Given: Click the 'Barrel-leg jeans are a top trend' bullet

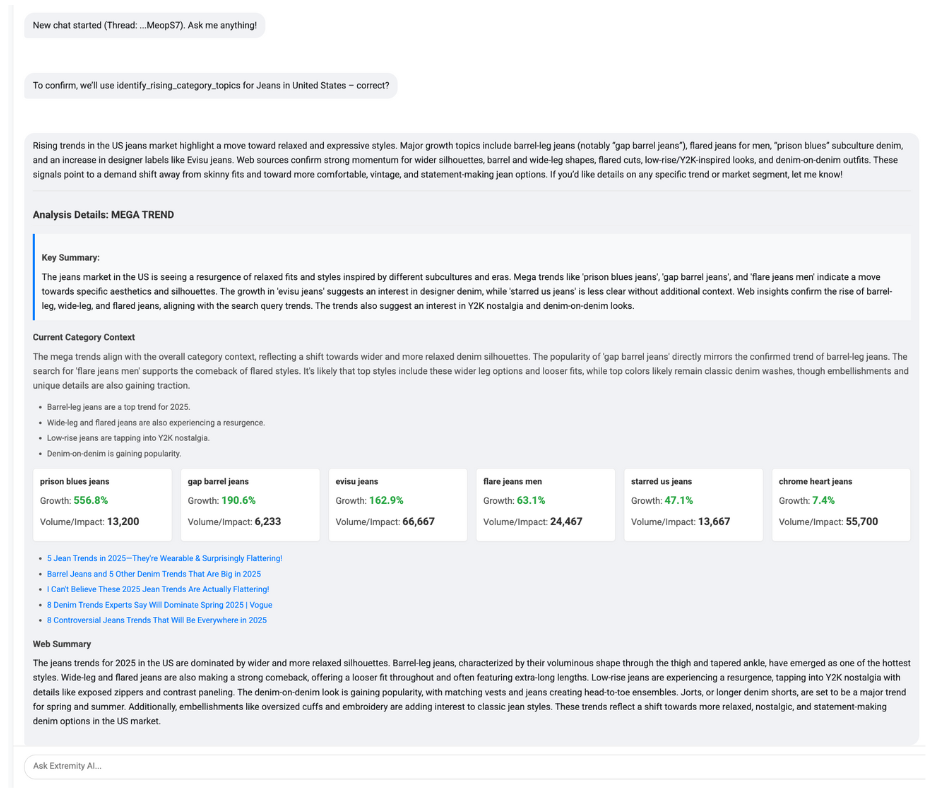Looking at the screenshot, I should 118,407.
